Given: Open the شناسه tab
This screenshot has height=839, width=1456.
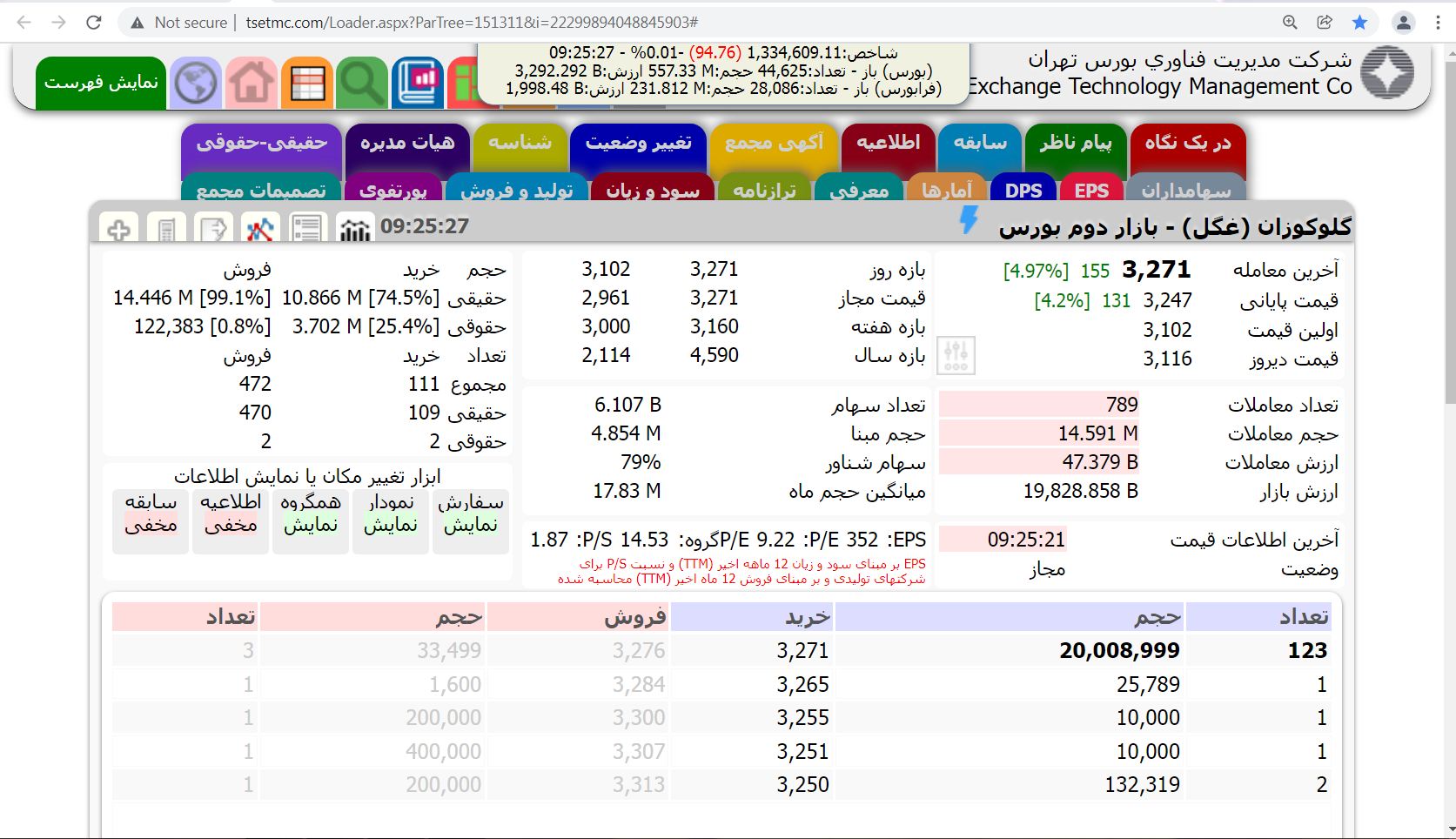Looking at the screenshot, I should click(520, 147).
